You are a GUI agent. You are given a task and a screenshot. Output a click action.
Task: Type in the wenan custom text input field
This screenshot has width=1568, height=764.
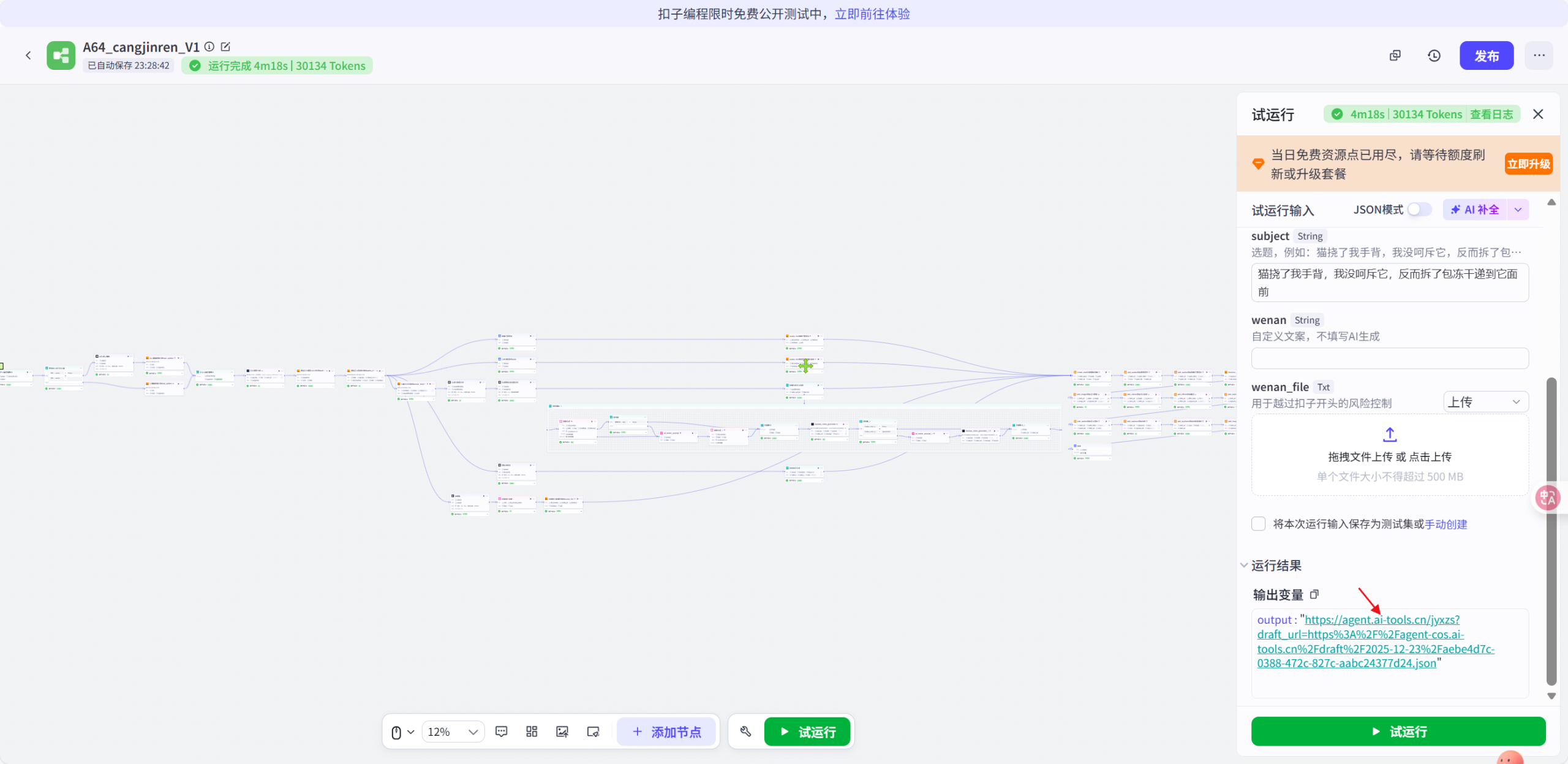pos(1389,358)
